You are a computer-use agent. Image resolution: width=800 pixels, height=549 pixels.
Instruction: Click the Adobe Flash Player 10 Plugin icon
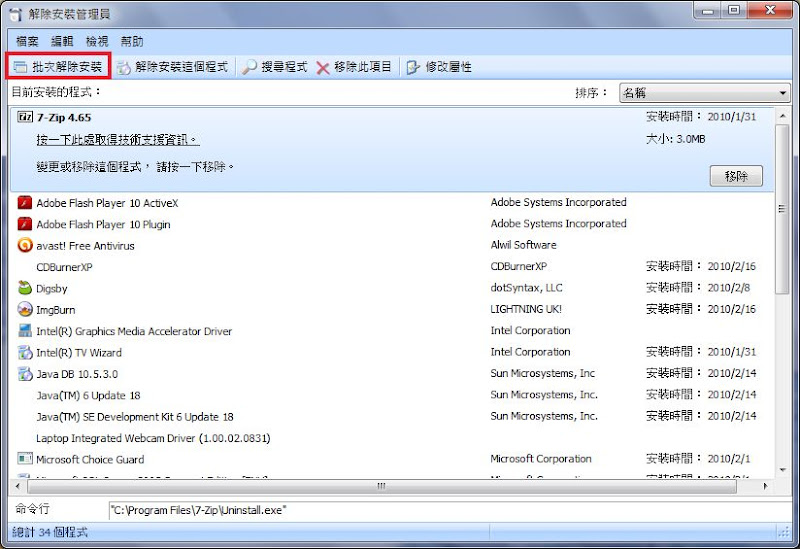coord(24,224)
